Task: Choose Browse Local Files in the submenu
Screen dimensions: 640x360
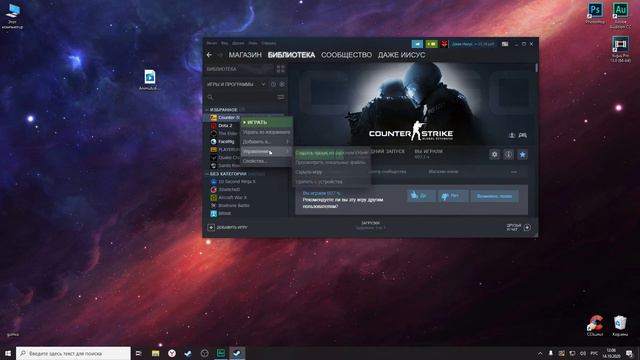Action: 332,162
